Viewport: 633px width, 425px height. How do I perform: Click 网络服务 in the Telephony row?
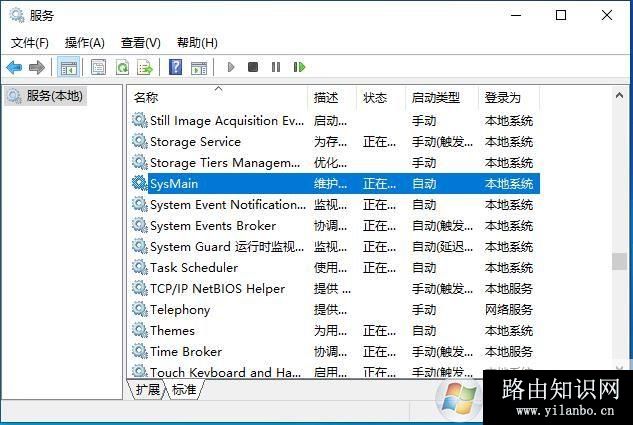click(509, 310)
